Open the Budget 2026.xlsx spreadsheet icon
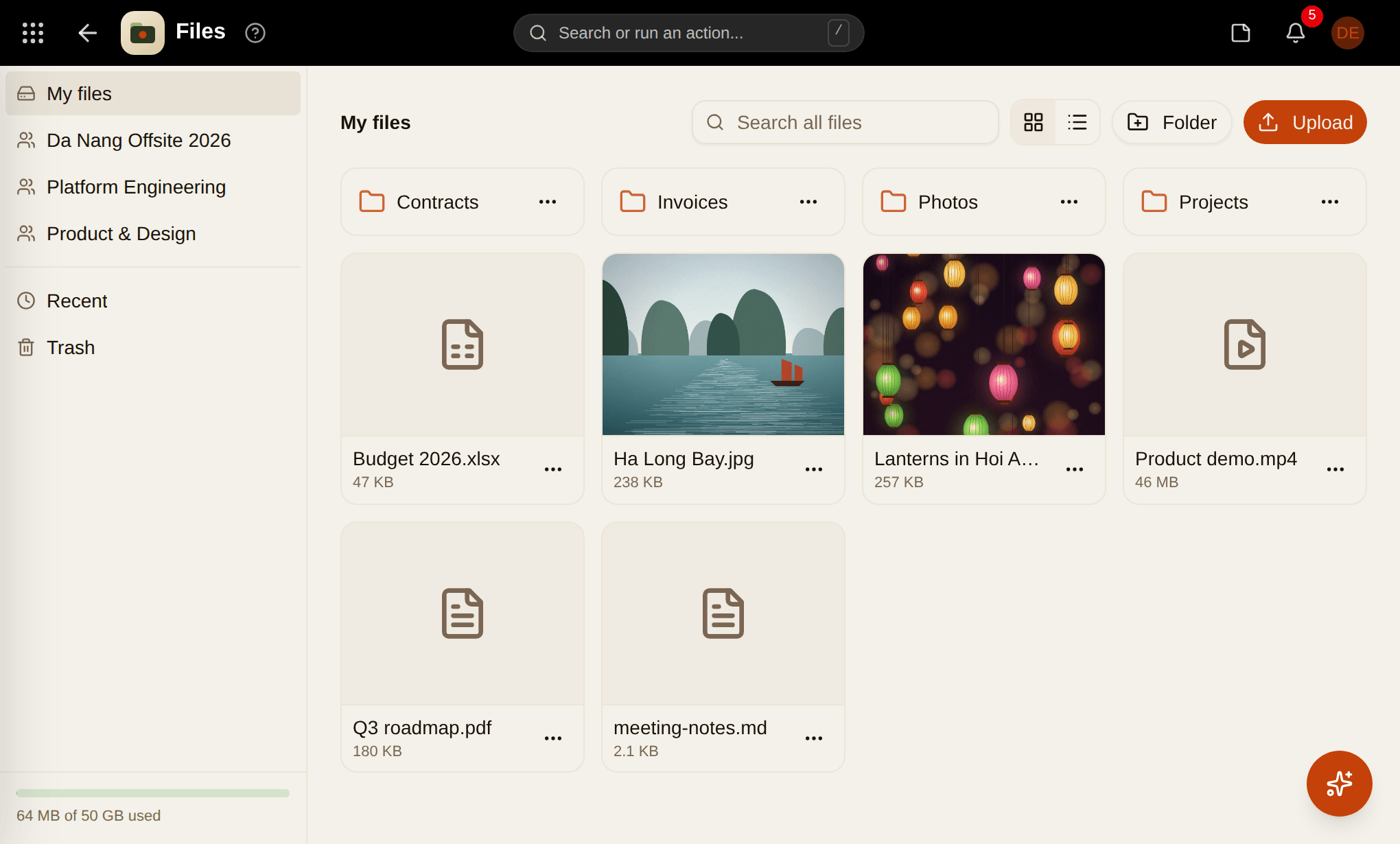1400x844 pixels. point(463,344)
